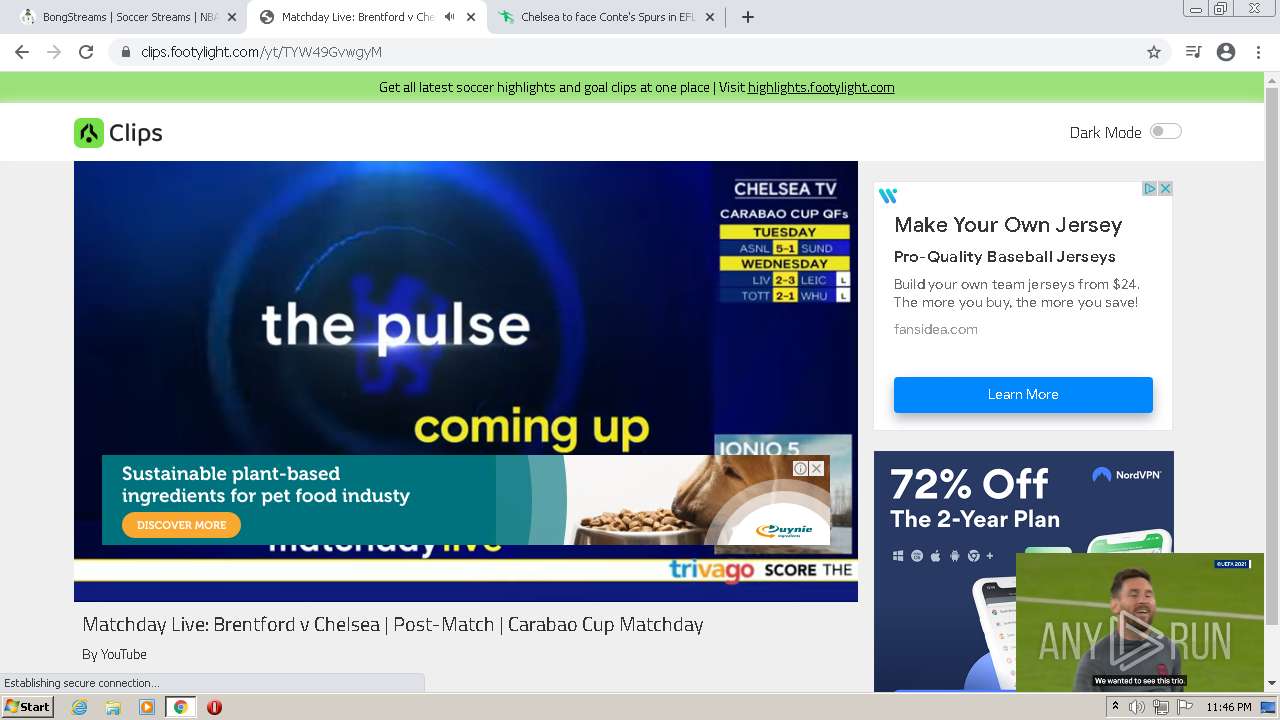Mute the Matchday Live tab audio icon
Screen dimensions: 1280x720
pos(449,17)
